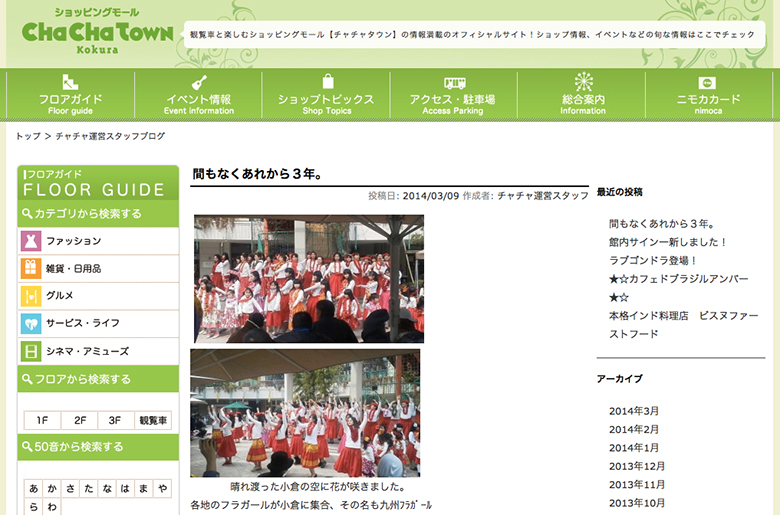Open the green cinema film icon
Image resolution: width=780 pixels, height=515 pixels.
tap(30, 351)
